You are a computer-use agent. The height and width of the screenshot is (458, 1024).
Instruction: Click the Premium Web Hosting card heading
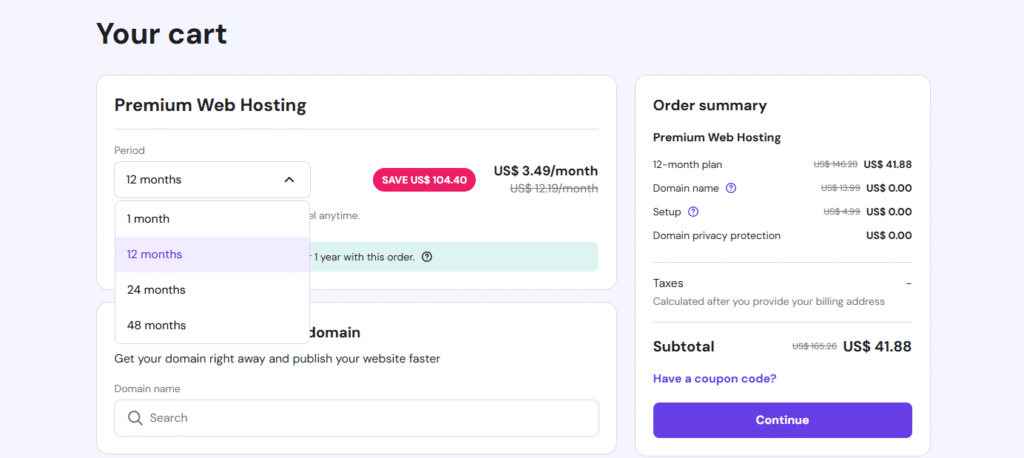(x=210, y=105)
